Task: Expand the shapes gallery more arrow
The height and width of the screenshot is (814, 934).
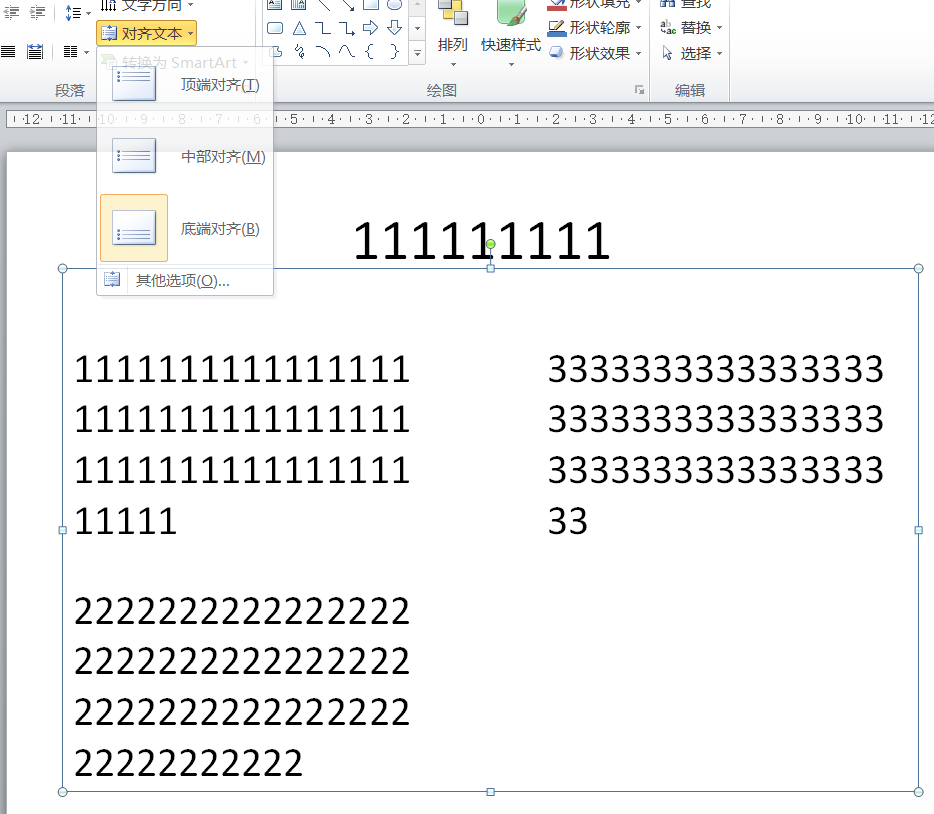Action: pos(418,53)
